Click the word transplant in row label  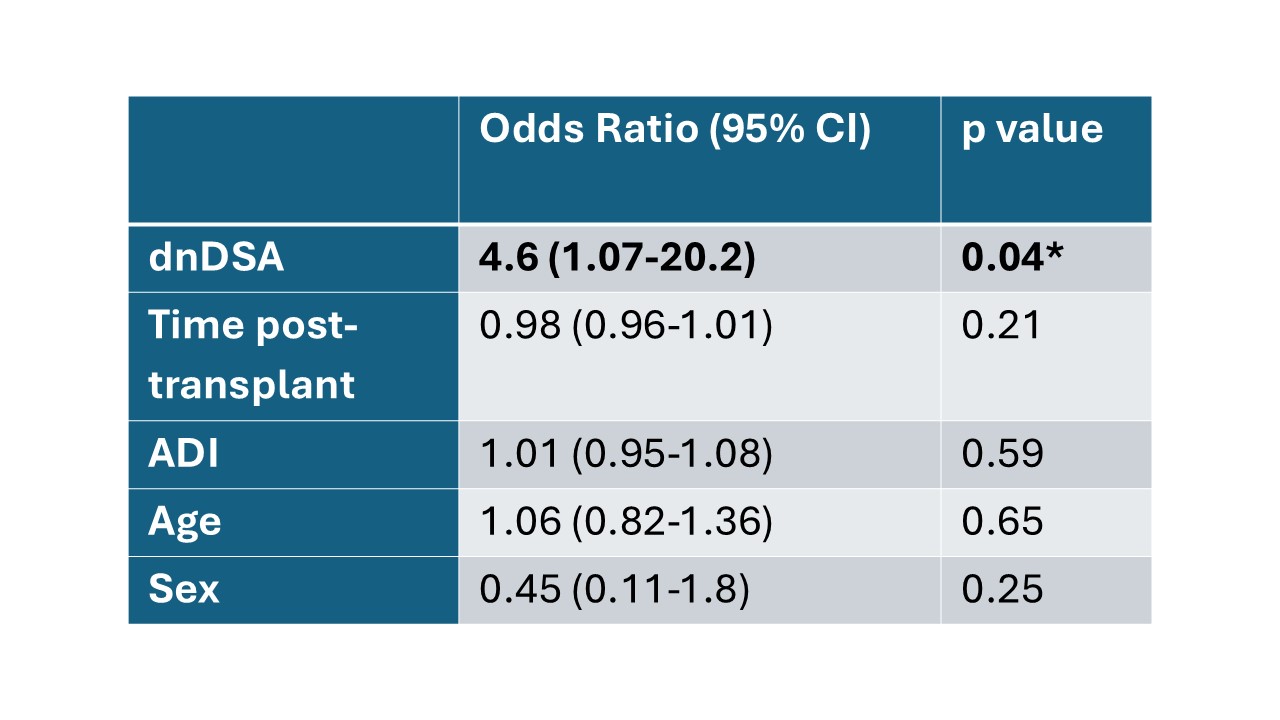tap(252, 385)
